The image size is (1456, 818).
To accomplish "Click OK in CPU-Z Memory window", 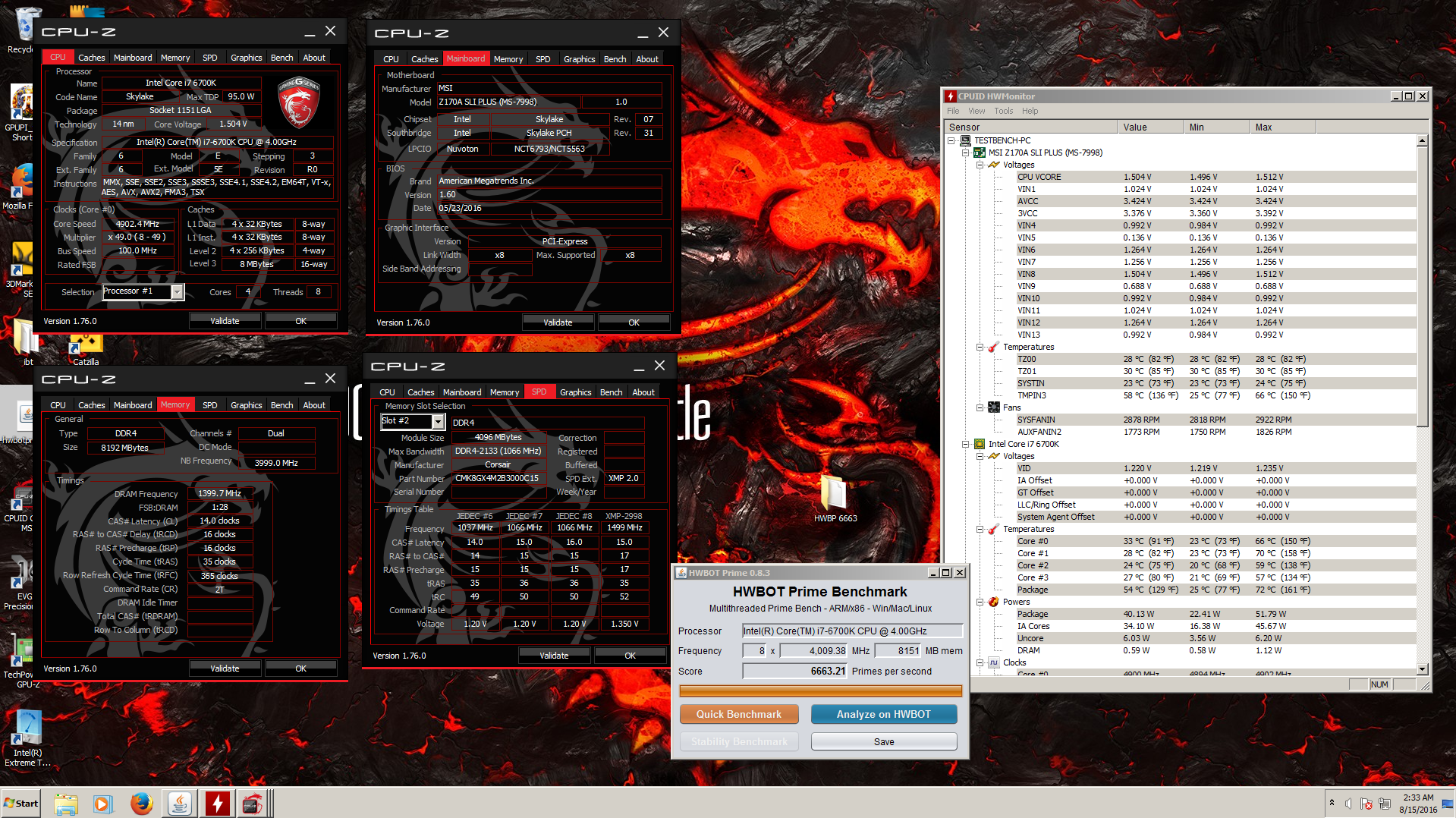I will pyautogui.click(x=300, y=669).
